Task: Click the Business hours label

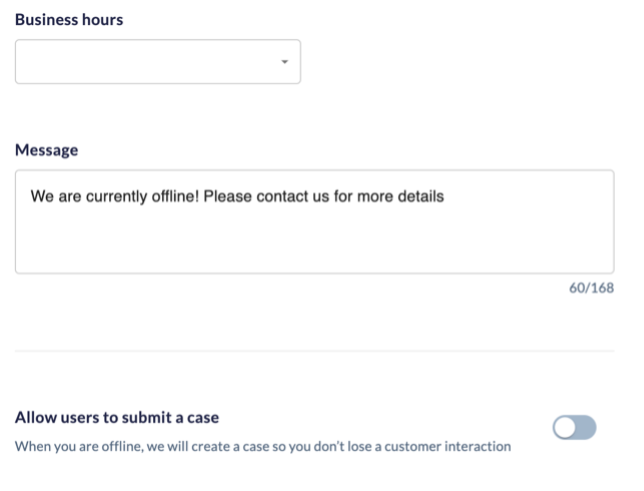Action: pos(69,19)
